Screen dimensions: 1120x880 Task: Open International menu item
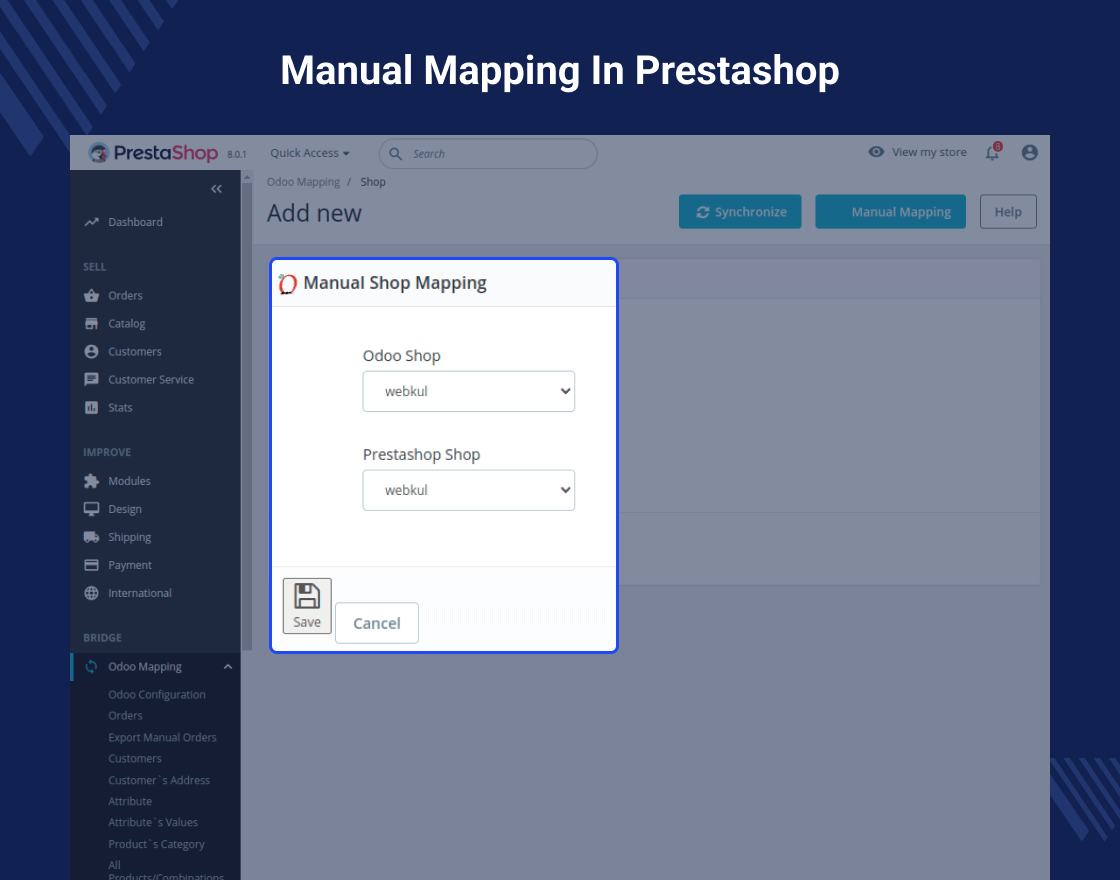pos(140,593)
